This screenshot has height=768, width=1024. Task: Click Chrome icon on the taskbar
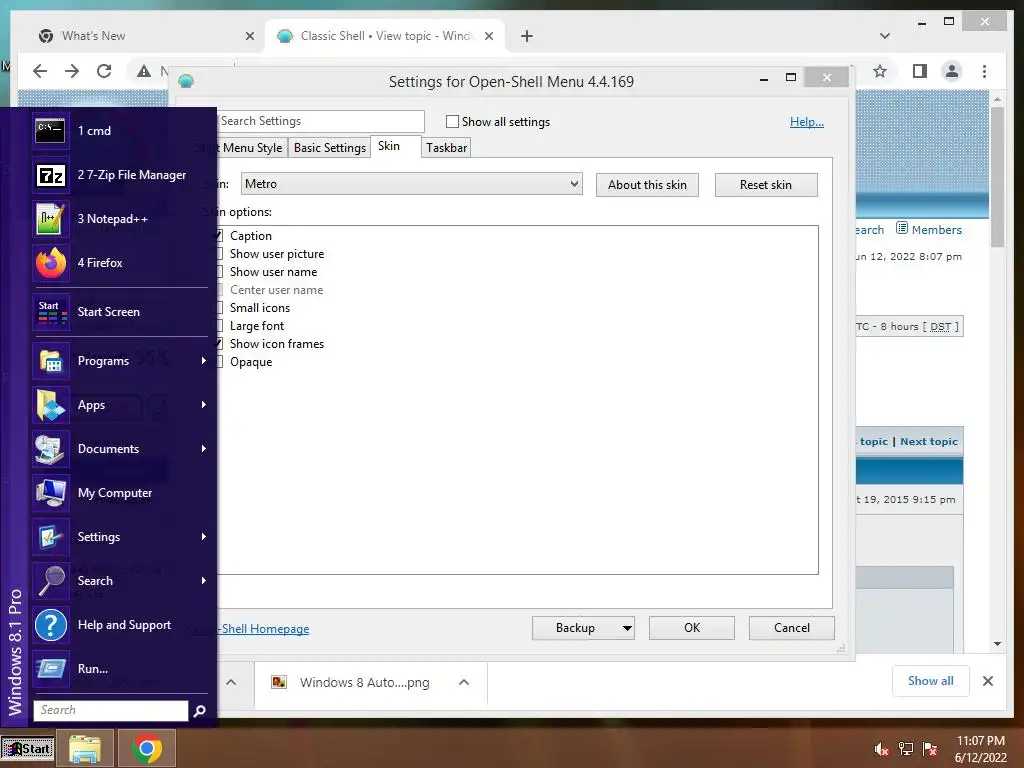pyautogui.click(x=147, y=748)
